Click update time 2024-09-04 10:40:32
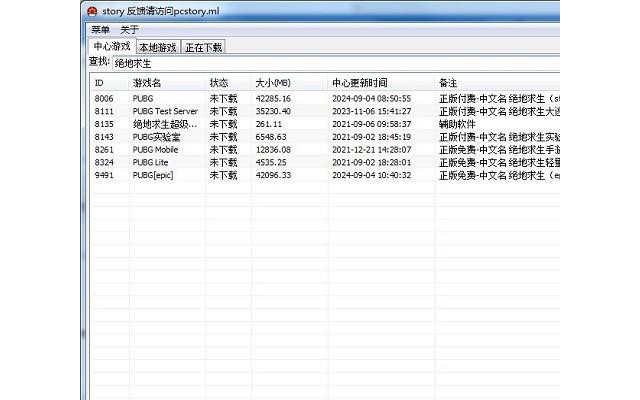Viewport: 640px width, 400px height. [371, 175]
